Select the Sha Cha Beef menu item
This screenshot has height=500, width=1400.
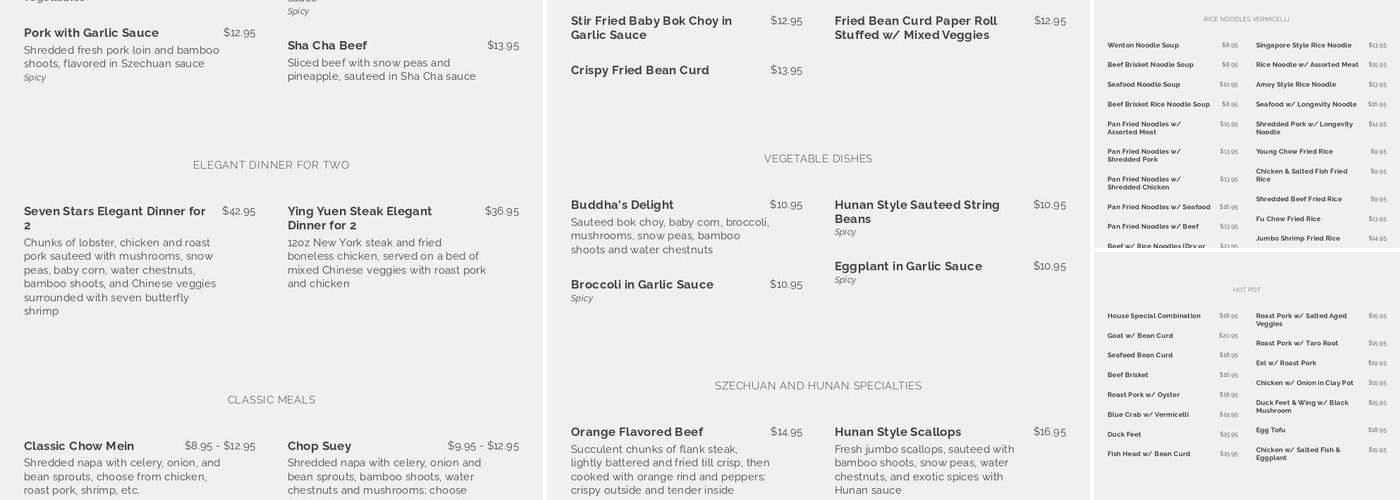tap(327, 46)
